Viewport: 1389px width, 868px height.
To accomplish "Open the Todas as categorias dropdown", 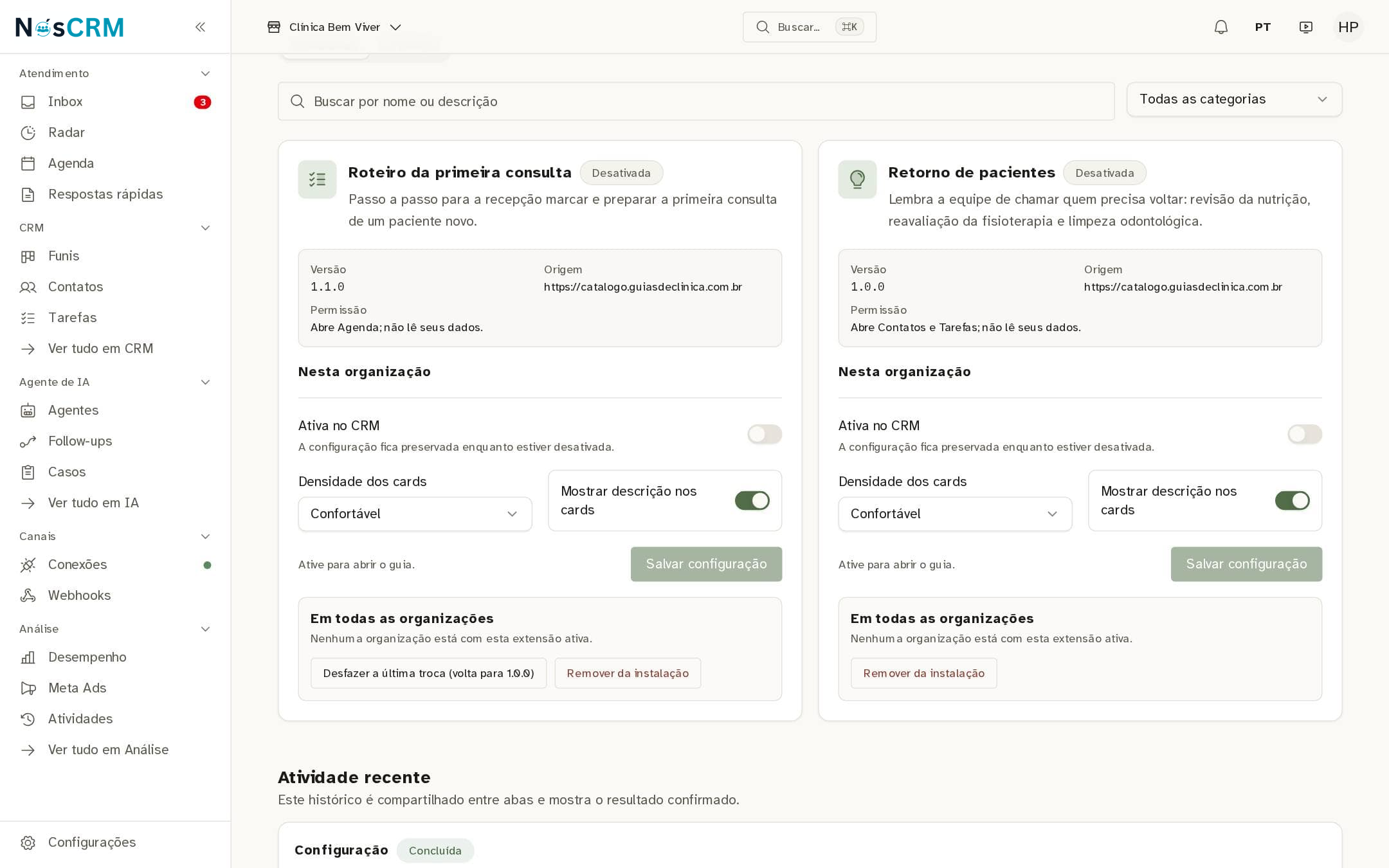I will click(x=1234, y=99).
